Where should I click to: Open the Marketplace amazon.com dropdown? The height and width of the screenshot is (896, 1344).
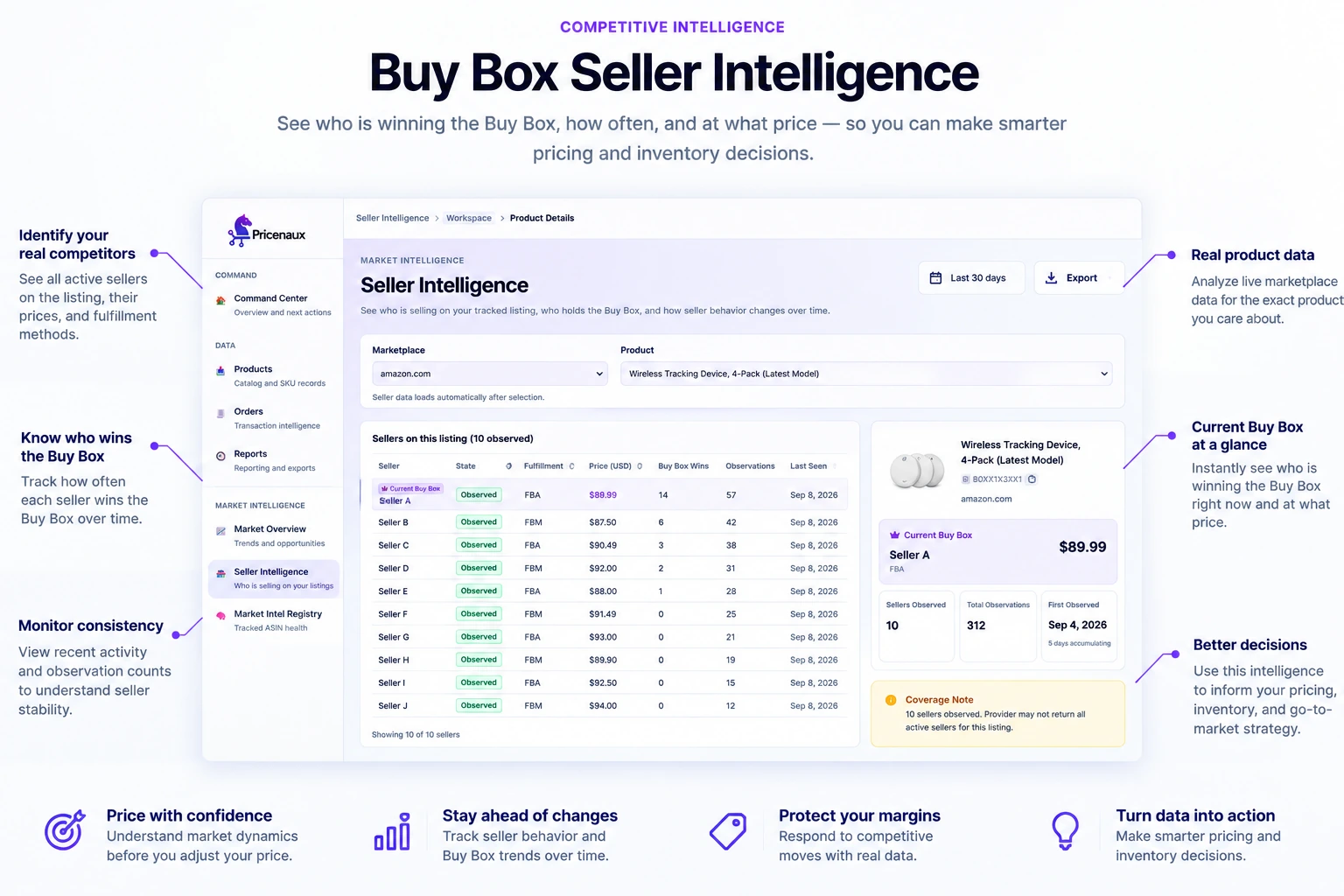(490, 374)
